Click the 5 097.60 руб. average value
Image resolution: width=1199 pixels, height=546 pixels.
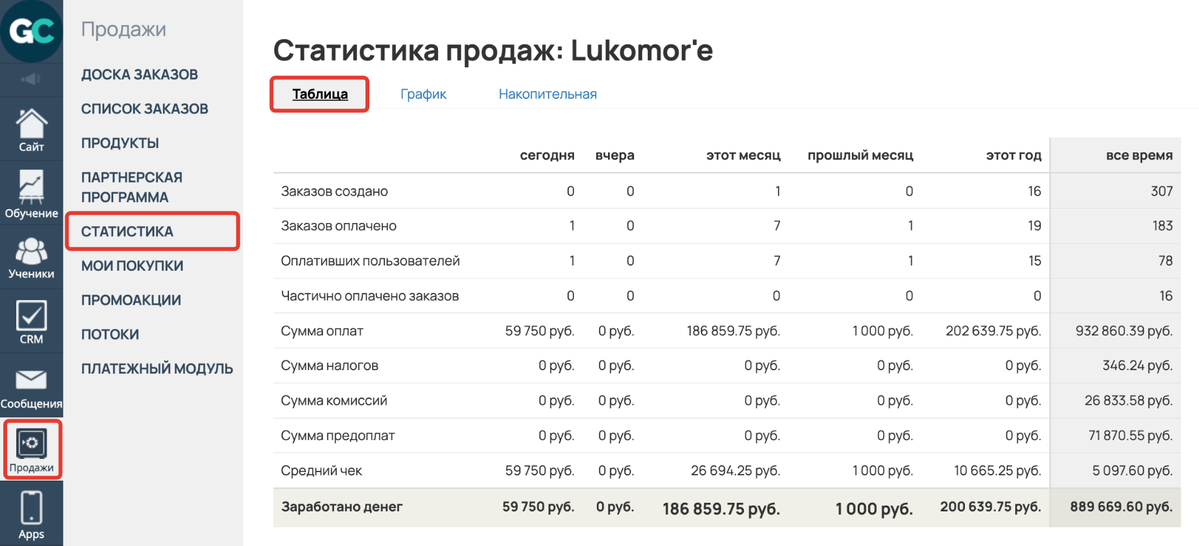[x=1132, y=471]
